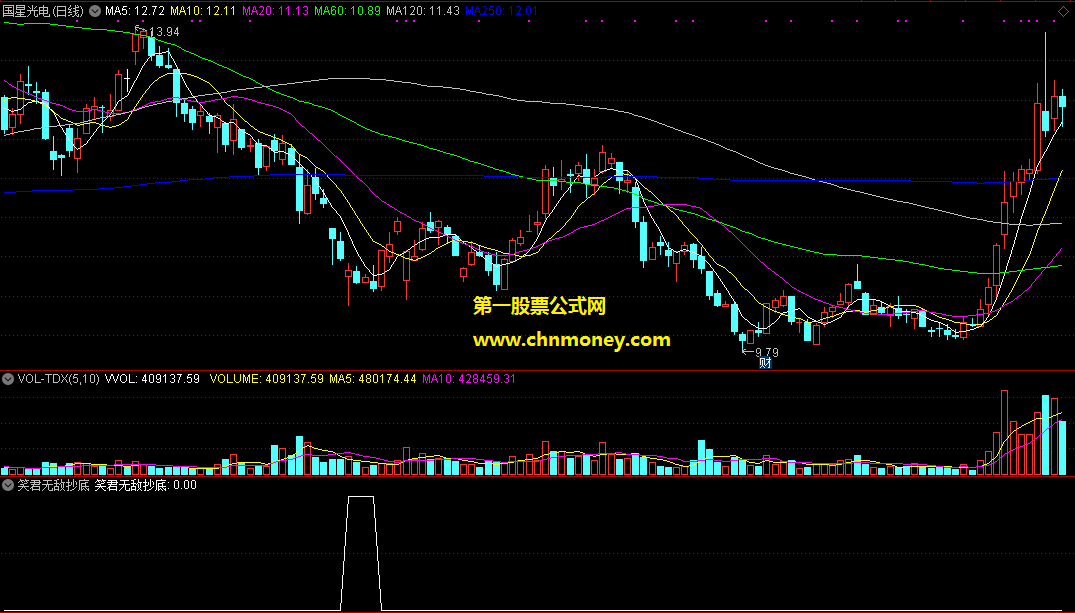Click the MA5: 12.72 label

point(134,11)
